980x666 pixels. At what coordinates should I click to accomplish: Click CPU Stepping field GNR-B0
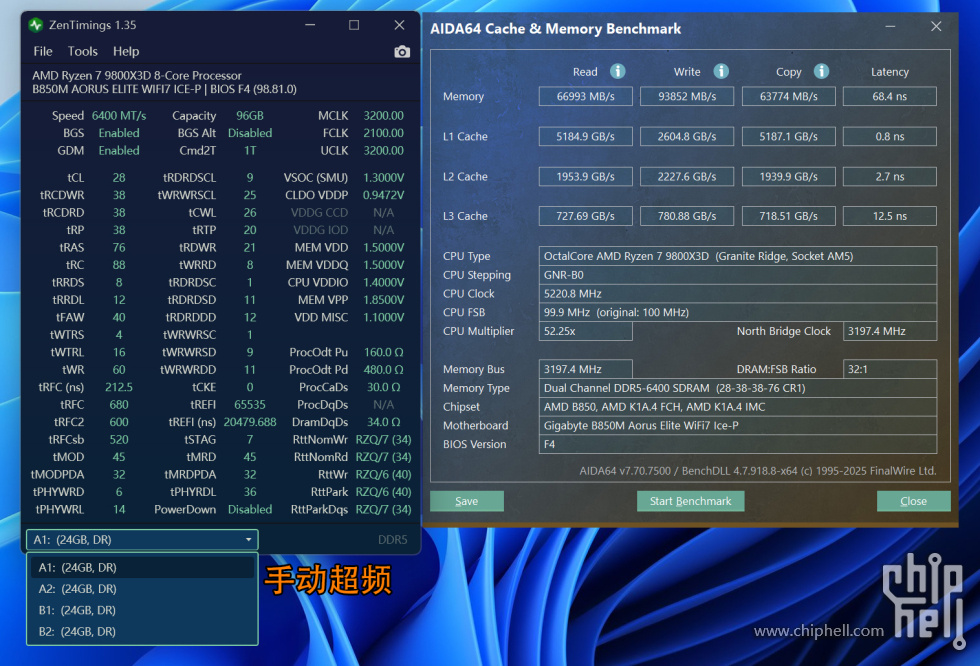[x=738, y=275]
